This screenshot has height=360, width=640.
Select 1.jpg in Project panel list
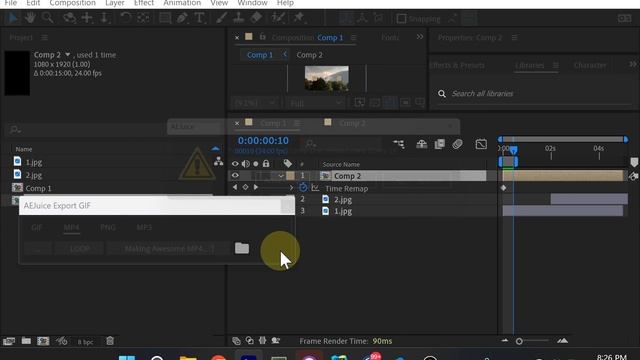[34, 162]
